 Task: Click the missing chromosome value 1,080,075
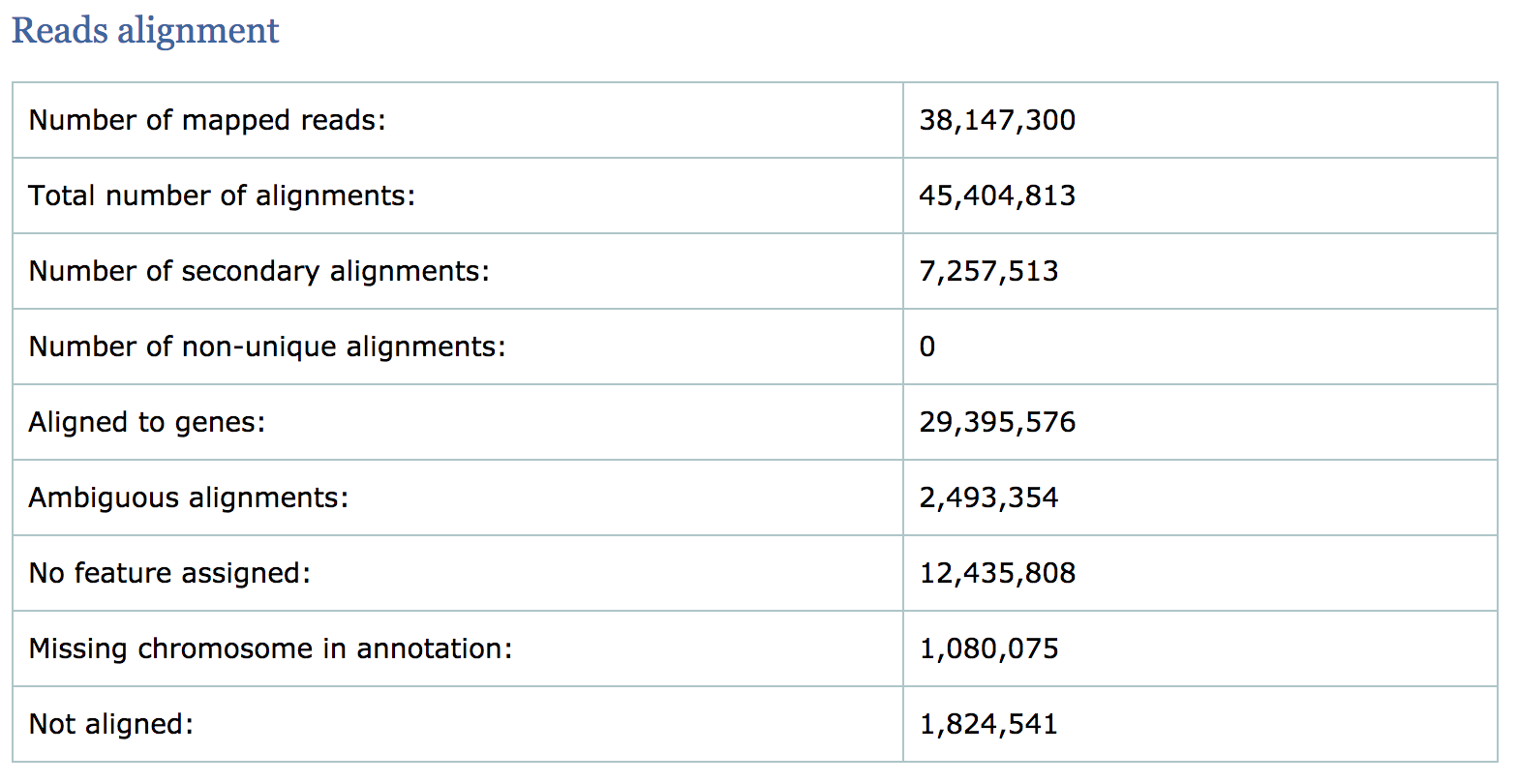tap(988, 648)
